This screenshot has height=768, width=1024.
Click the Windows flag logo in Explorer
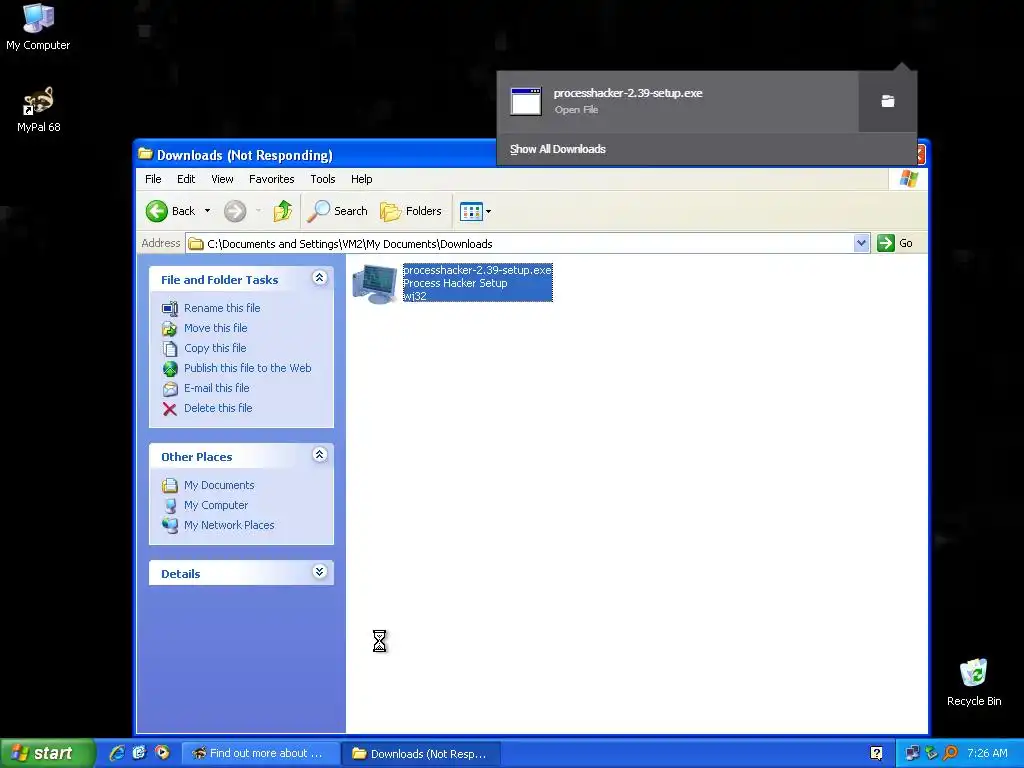click(908, 179)
